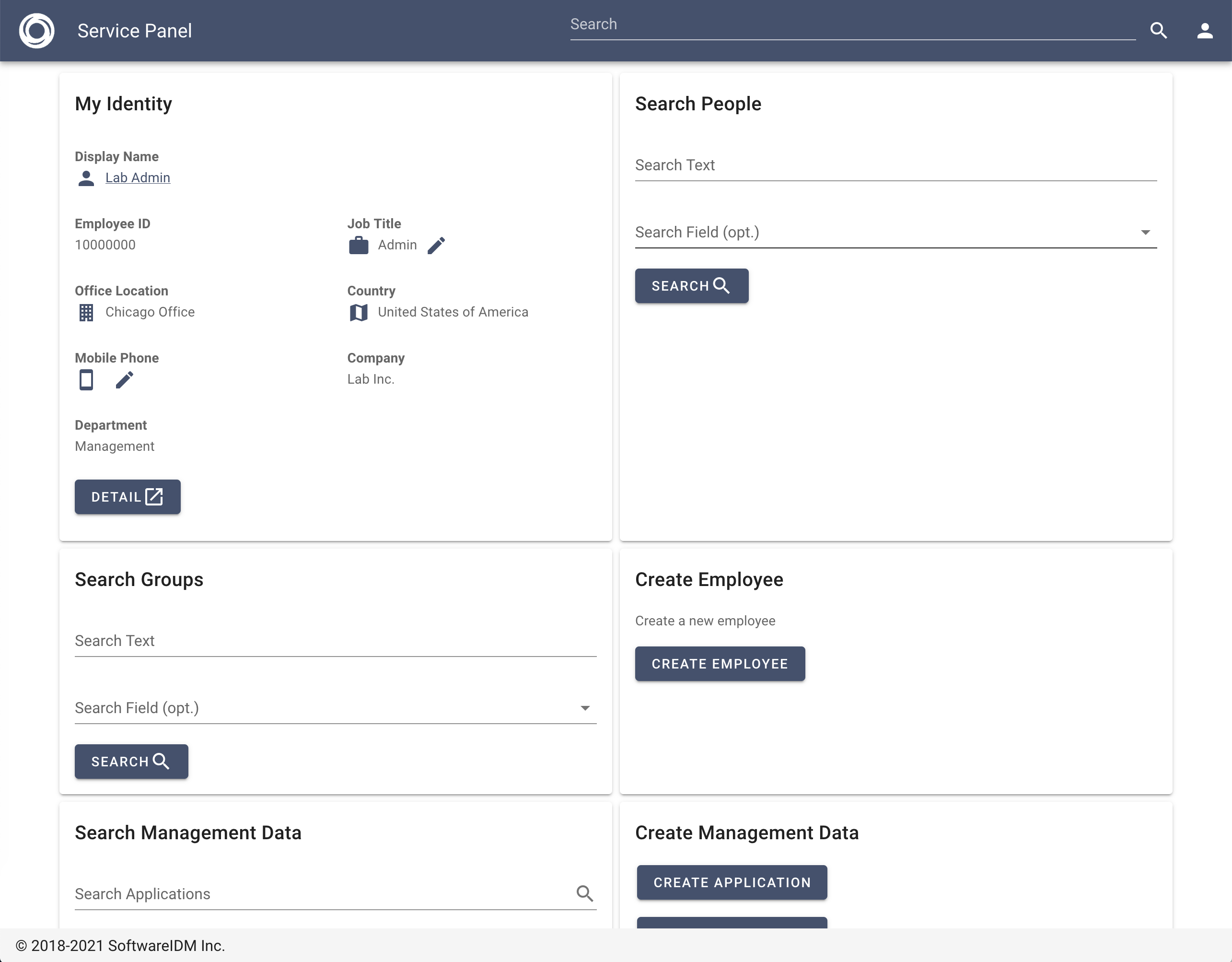Click the building icon for Chicago Office

pos(86,313)
